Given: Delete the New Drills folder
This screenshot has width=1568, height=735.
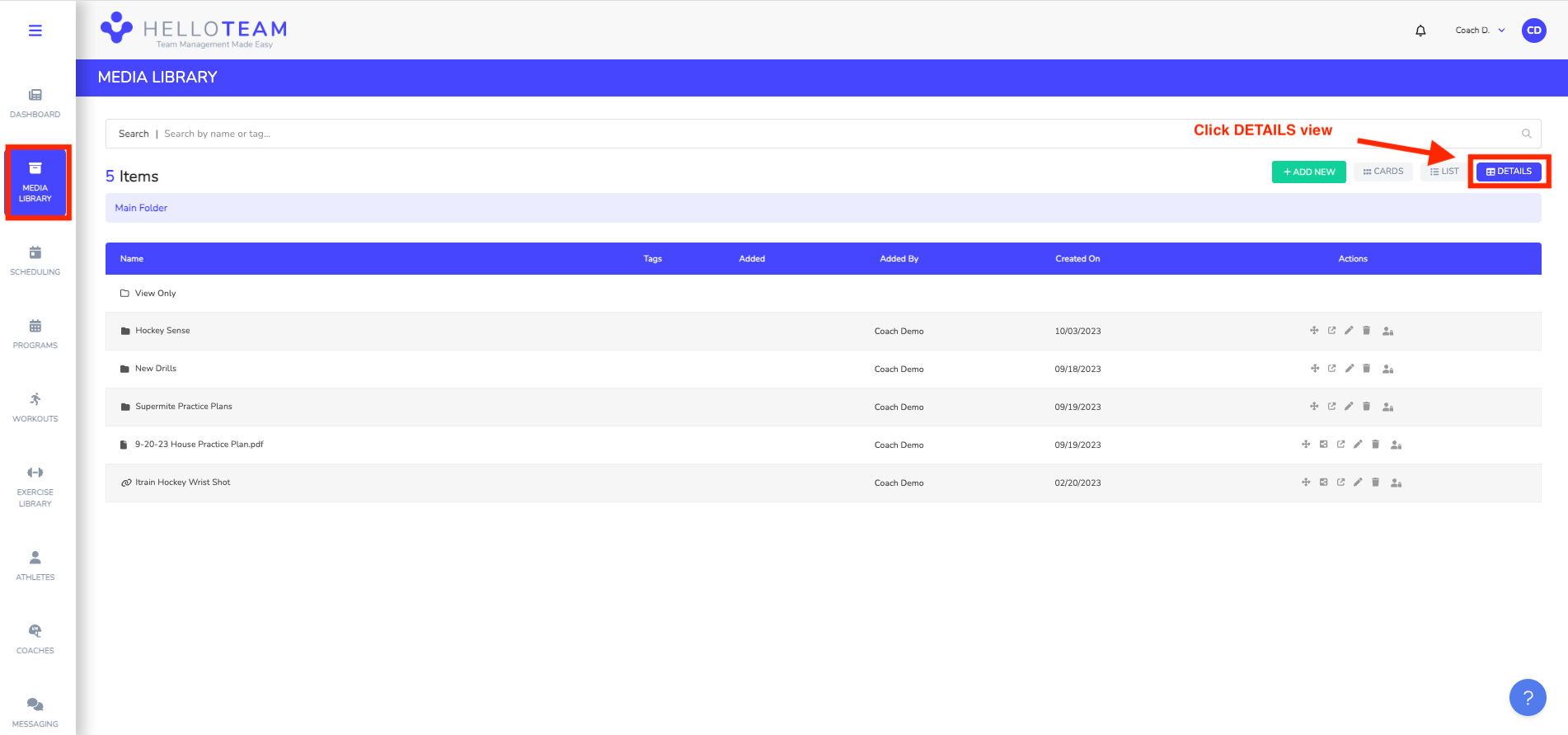Looking at the screenshot, I should pyautogui.click(x=1366, y=369).
